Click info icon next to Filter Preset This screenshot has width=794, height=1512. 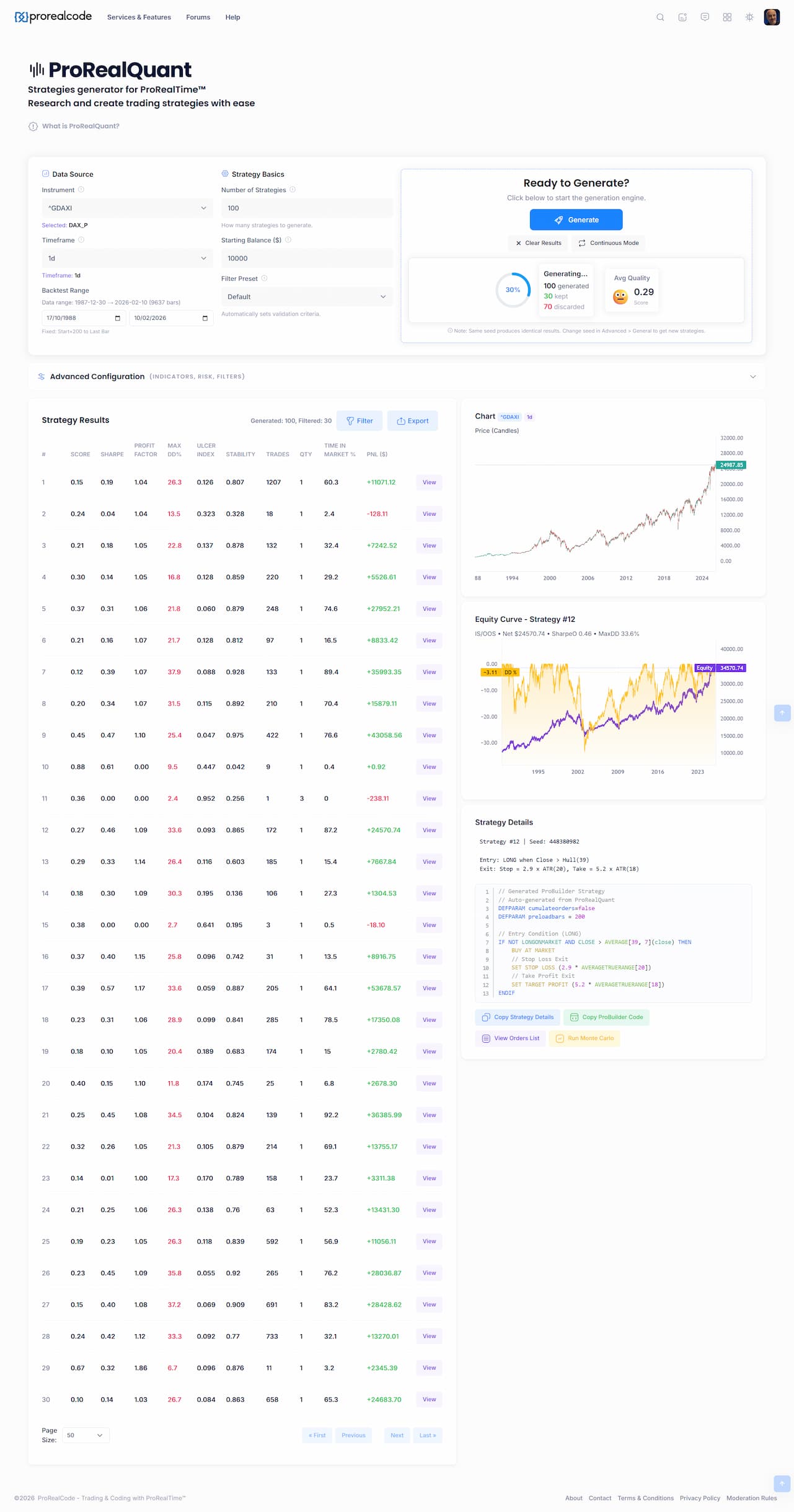point(264,278)
